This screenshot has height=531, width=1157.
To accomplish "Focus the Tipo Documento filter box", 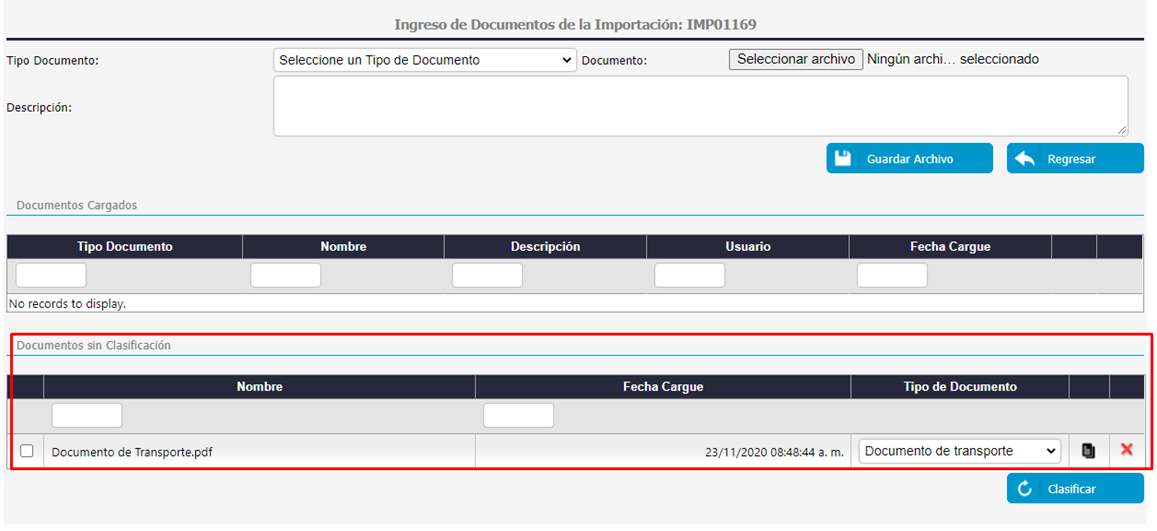I will tap(51, 276).
